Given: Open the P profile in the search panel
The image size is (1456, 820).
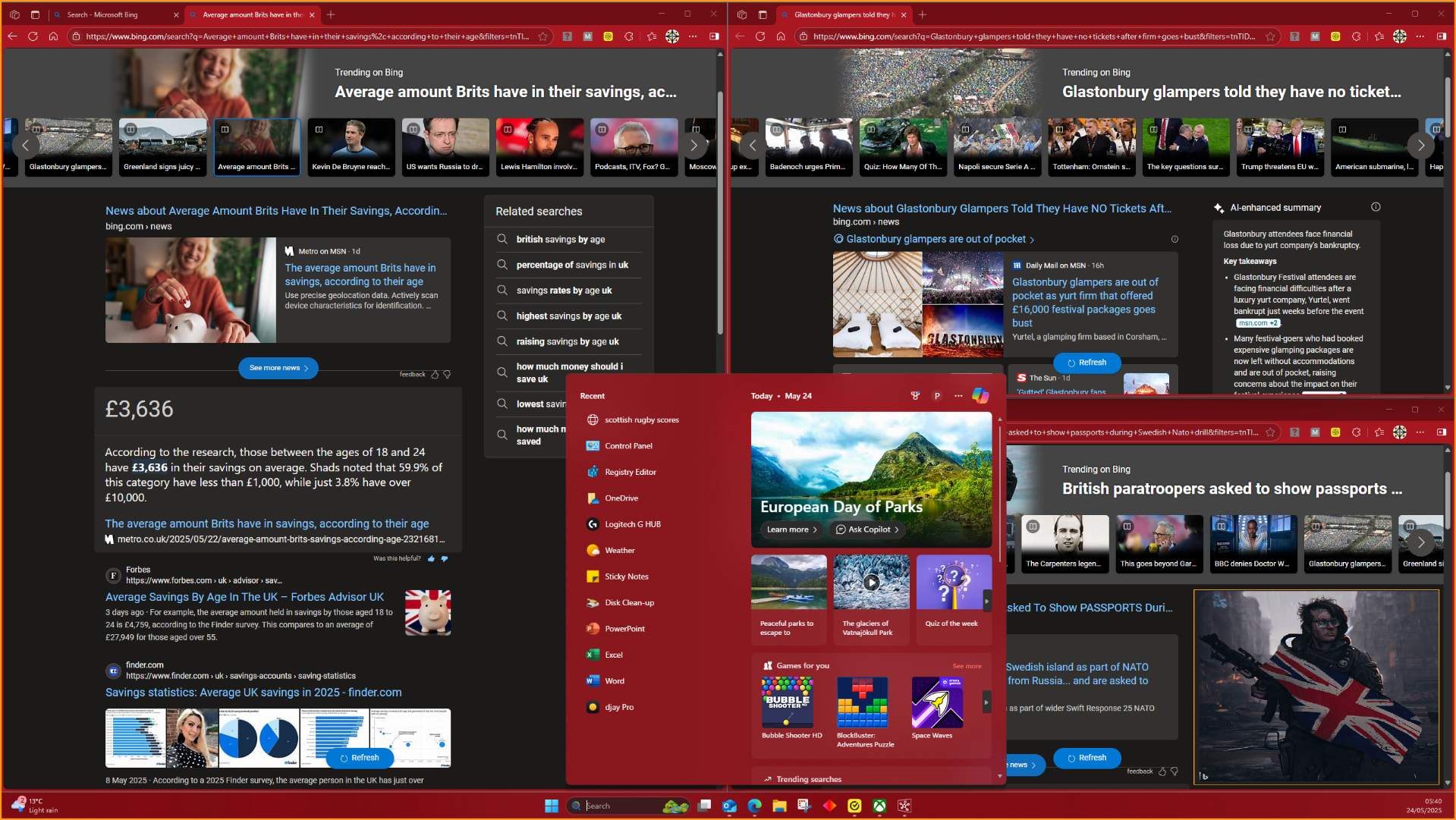Looking at the screenshot, I should 937,396.
